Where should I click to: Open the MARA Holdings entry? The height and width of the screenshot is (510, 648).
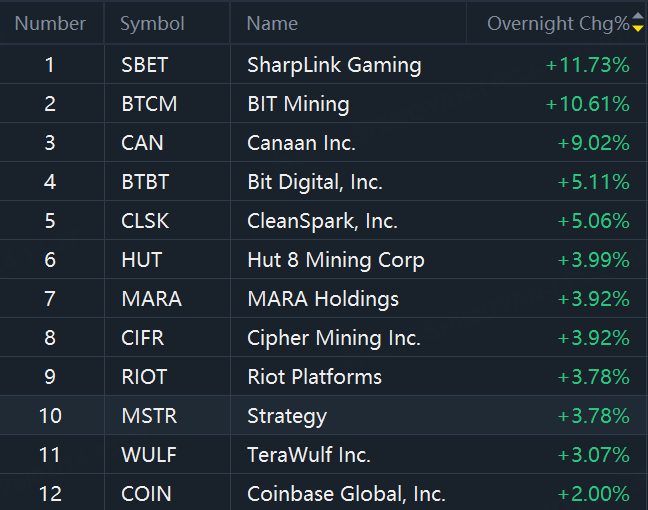323,299
